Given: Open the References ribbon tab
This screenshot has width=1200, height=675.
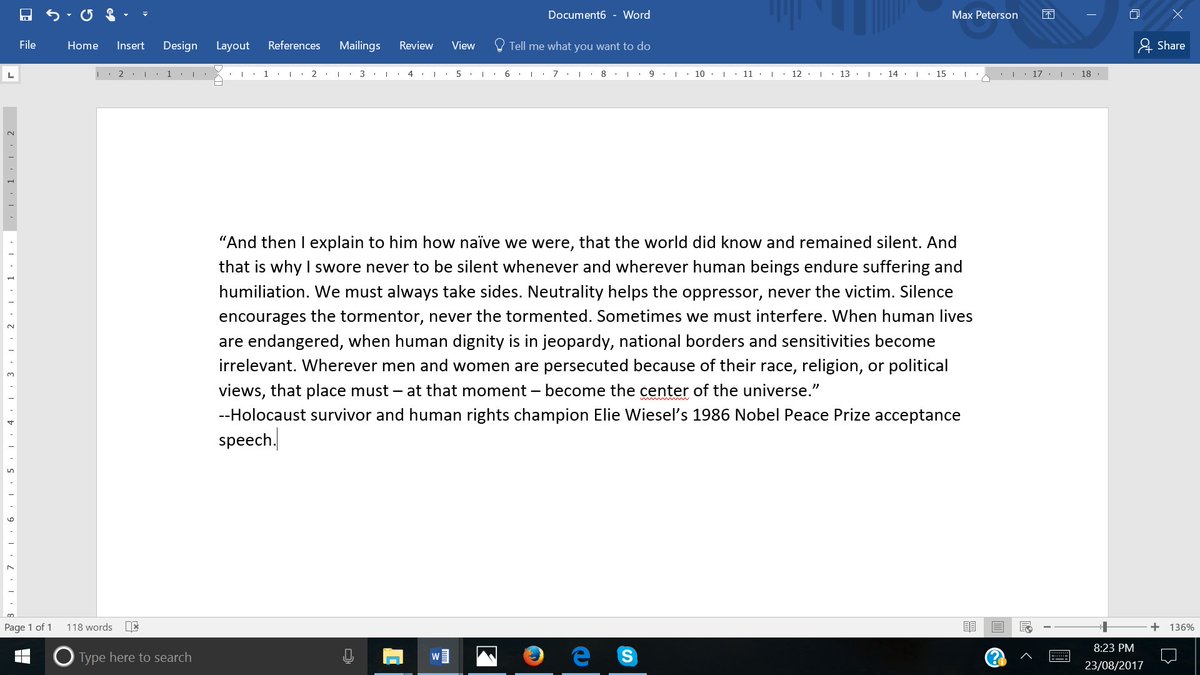Looking at the screenshot, I should pos(294,45).
